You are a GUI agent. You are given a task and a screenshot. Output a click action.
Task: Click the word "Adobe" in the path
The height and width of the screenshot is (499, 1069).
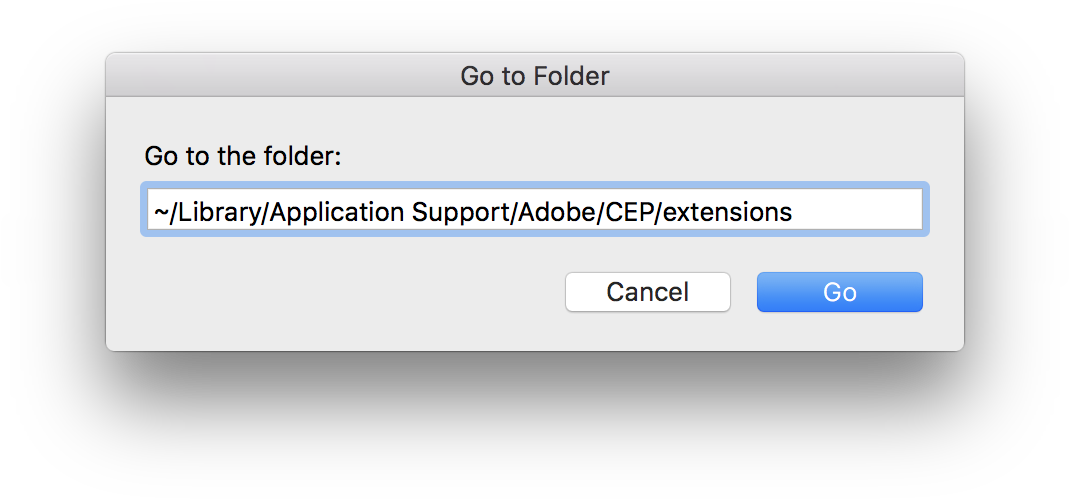coord(550,211)
